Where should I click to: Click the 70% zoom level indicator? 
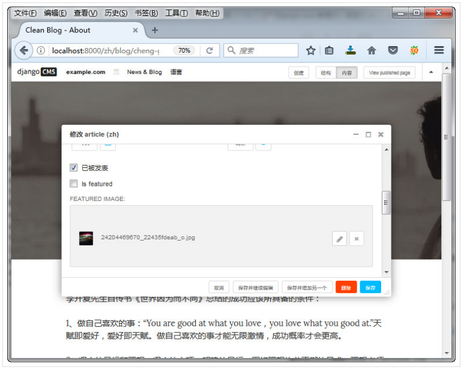tap(184, 50)
